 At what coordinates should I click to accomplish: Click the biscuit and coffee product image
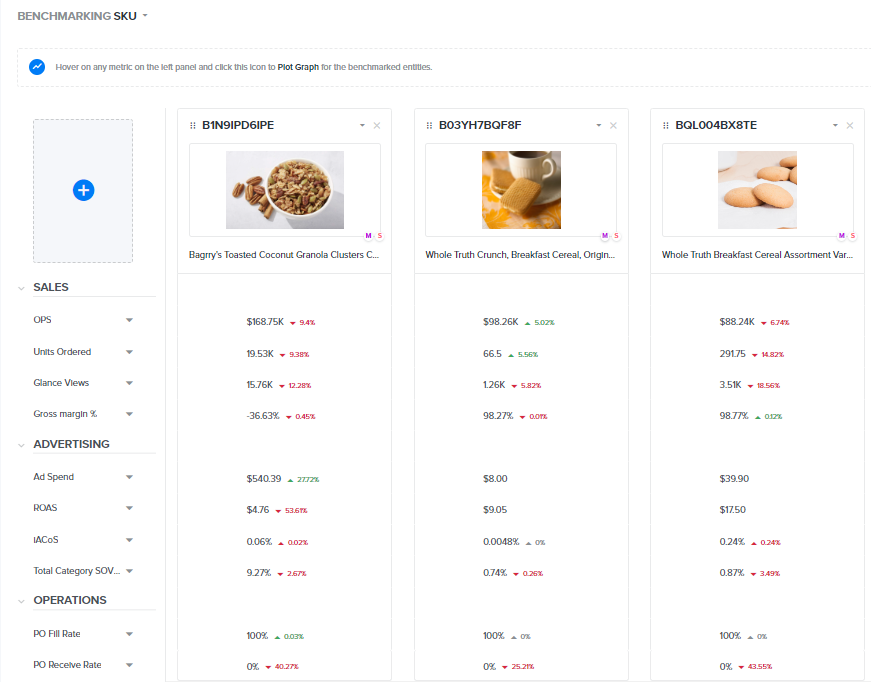click(521, 190)
